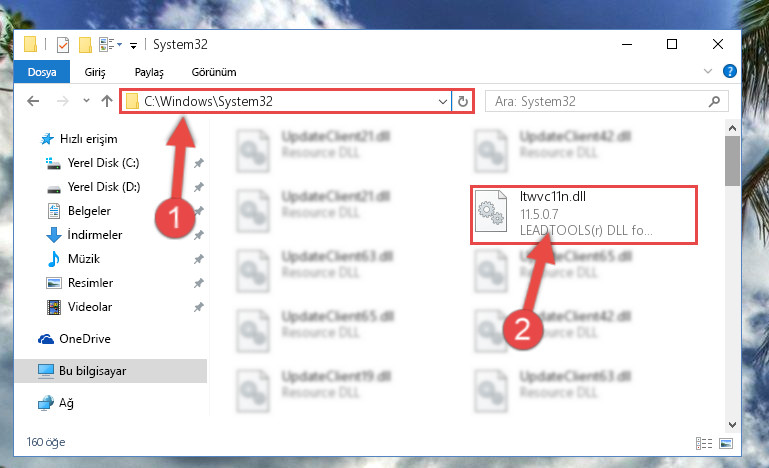Switch to the Görünüm tab
The width and height of the screenshot is (769, 468).
(x=214, y=72)
